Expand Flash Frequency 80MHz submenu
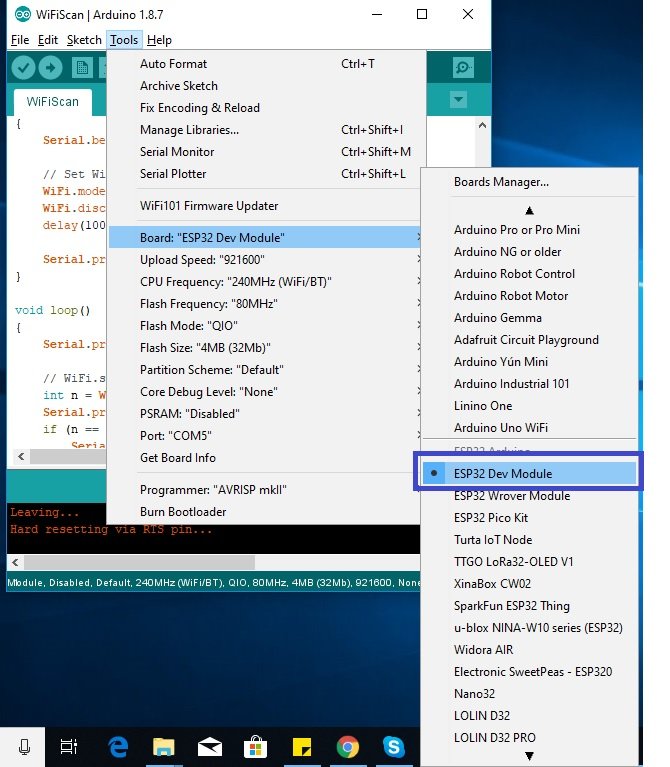 coord(264,304)
